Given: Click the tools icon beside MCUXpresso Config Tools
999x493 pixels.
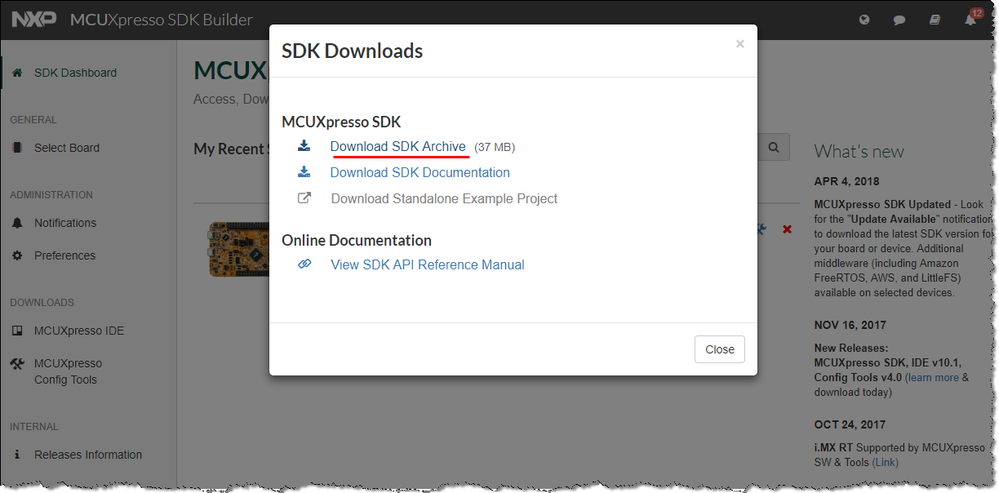Looking at the screenshot, I should click(x=17, y=364).
